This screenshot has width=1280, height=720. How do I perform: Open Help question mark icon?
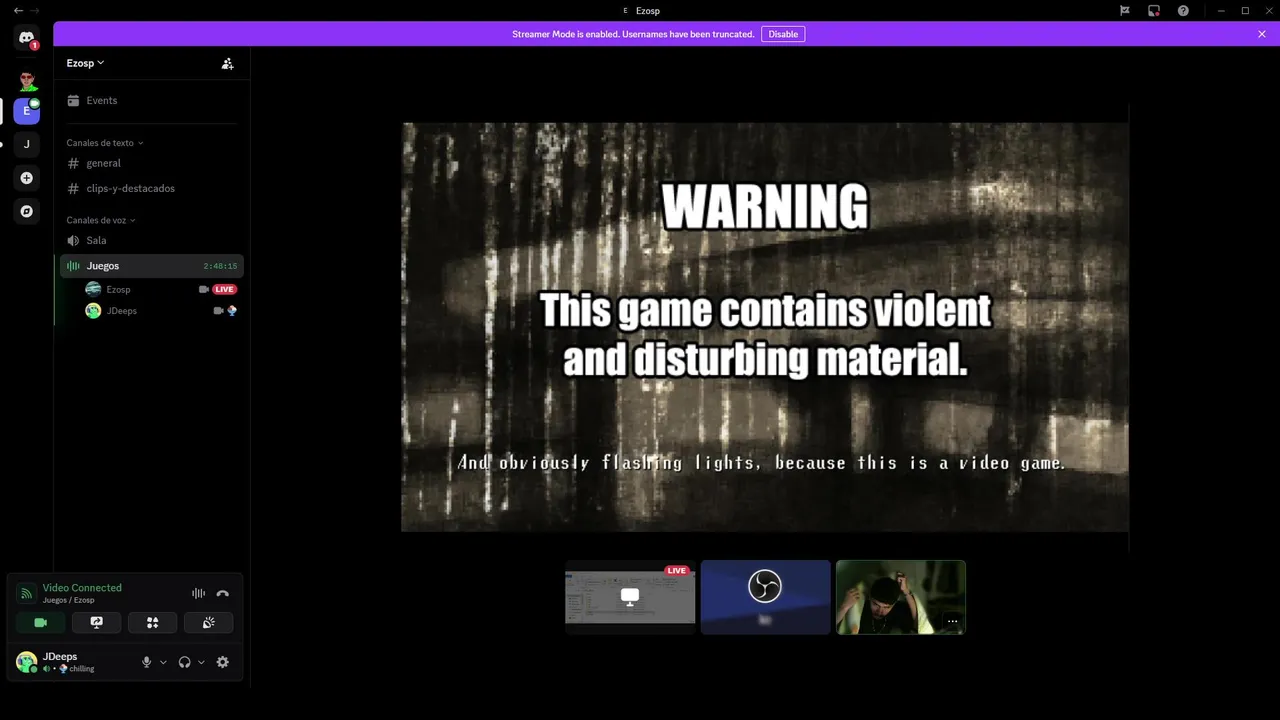pos(1183,10)
